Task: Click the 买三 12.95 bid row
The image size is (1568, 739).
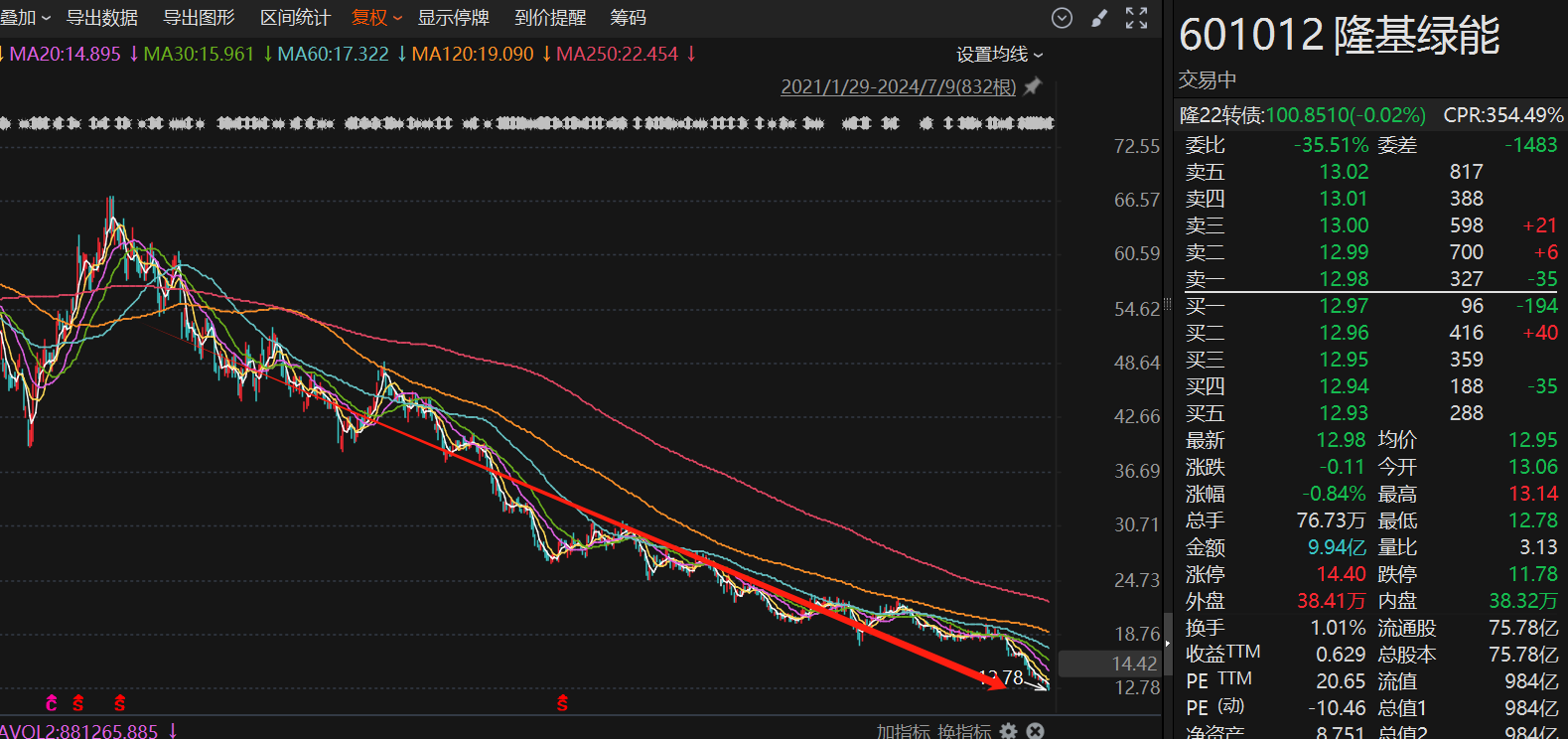Action: (x=1370, y=360)
